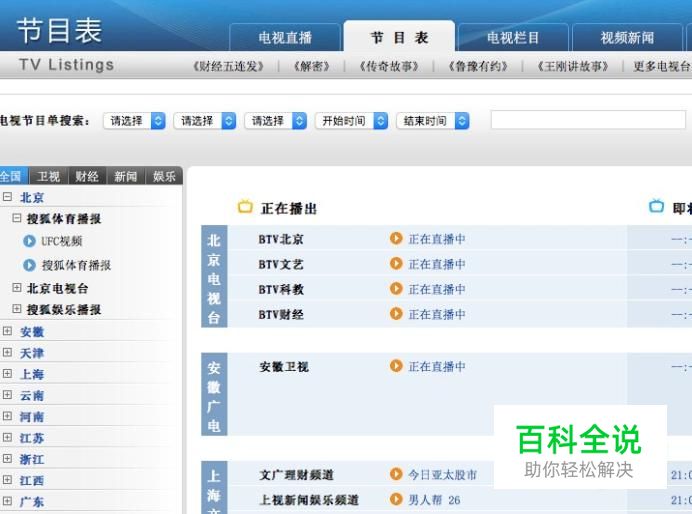
Task: Open BTV文艺 channel name
Action: pos(281,264)
